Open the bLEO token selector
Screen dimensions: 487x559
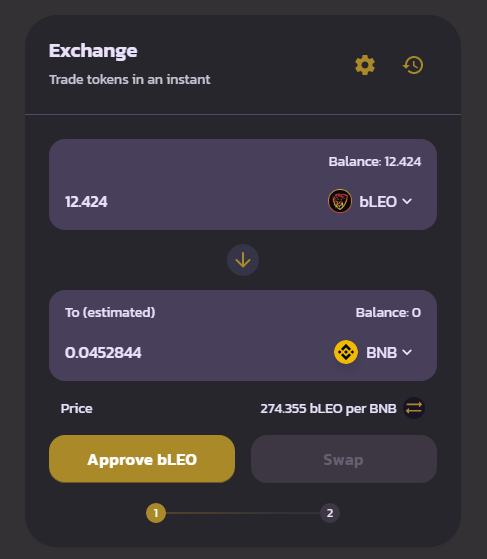click(x=370, y=201)
